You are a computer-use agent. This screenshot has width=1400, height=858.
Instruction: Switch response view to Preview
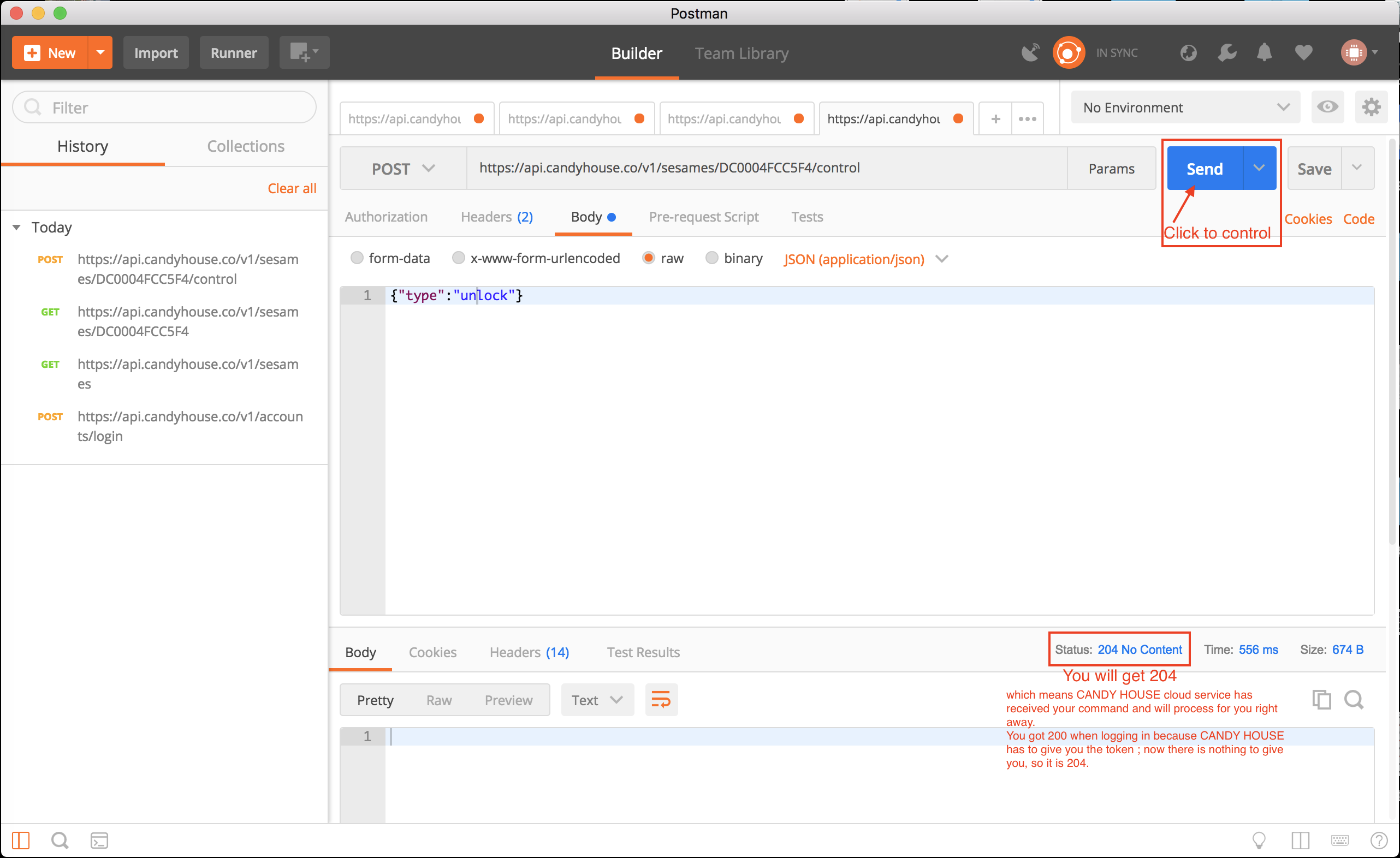[508, 700]
